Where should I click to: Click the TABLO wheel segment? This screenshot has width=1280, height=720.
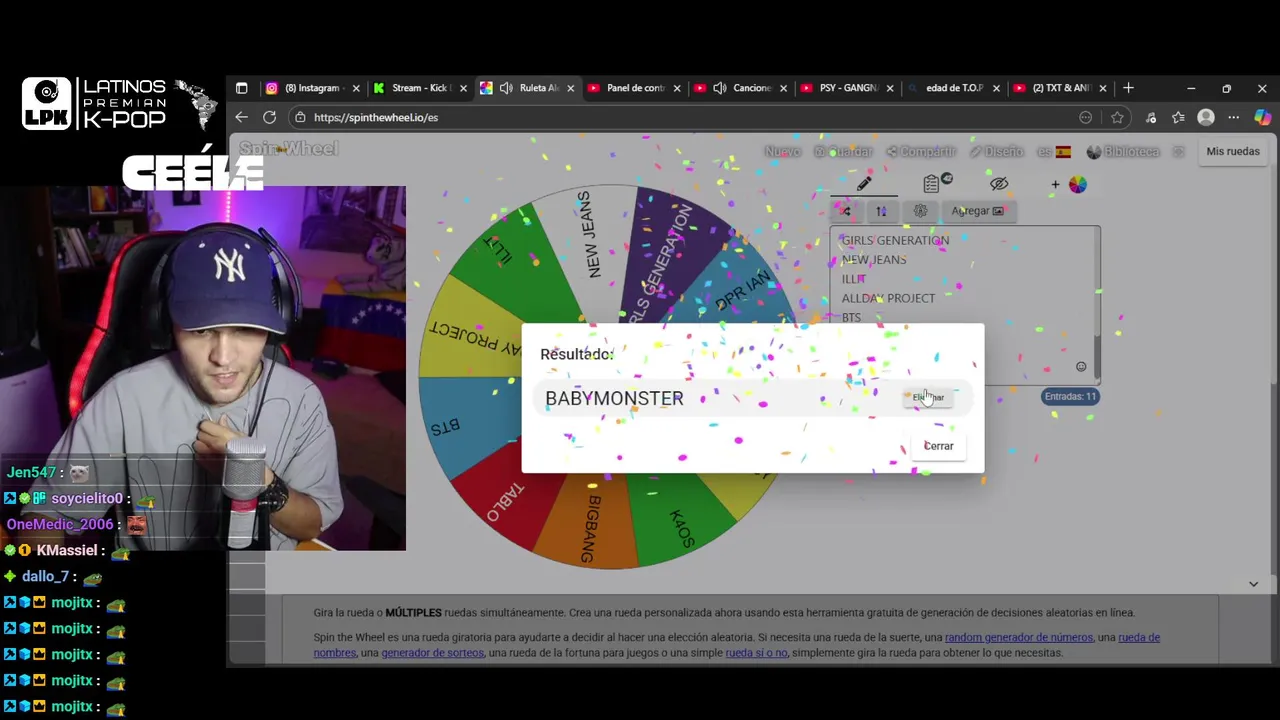point(505,503)
